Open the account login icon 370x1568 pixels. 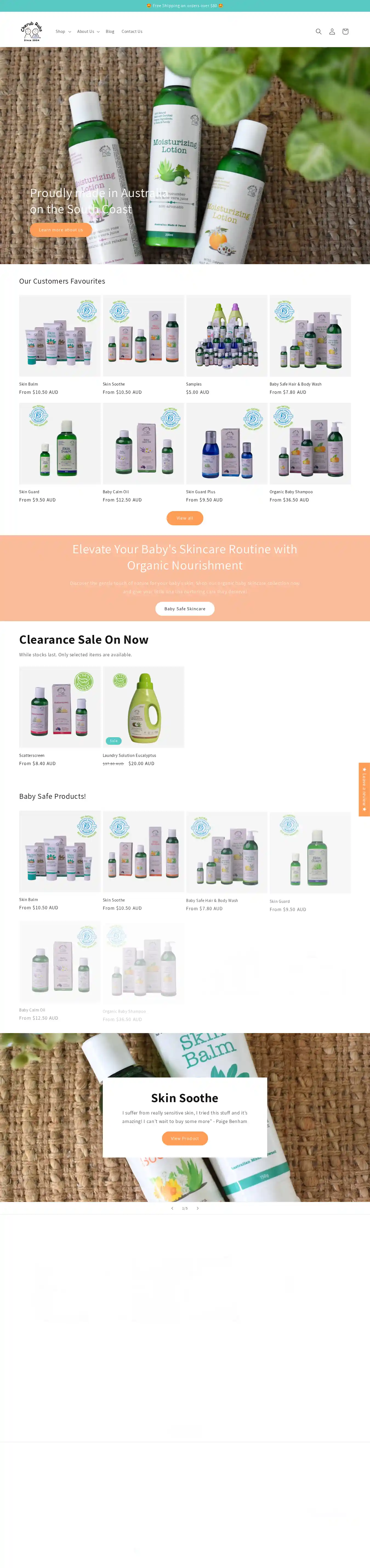pyautogui.click(x=332, y=32)
